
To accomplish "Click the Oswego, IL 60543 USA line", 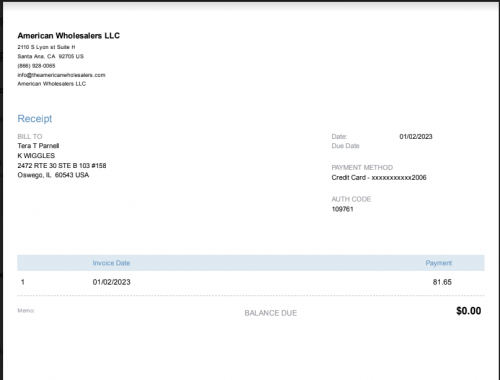I will click(x=53, y=175).
